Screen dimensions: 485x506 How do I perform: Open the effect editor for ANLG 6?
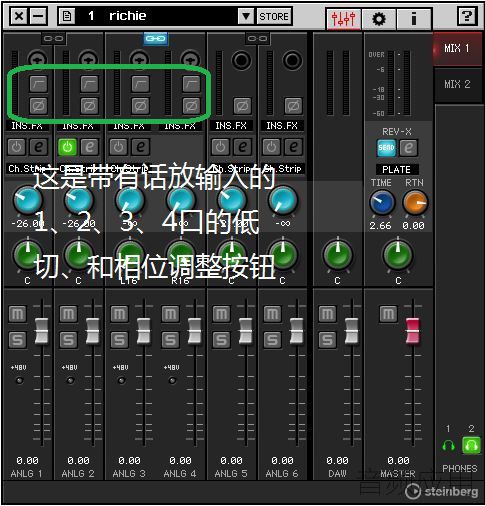point(294,147)
